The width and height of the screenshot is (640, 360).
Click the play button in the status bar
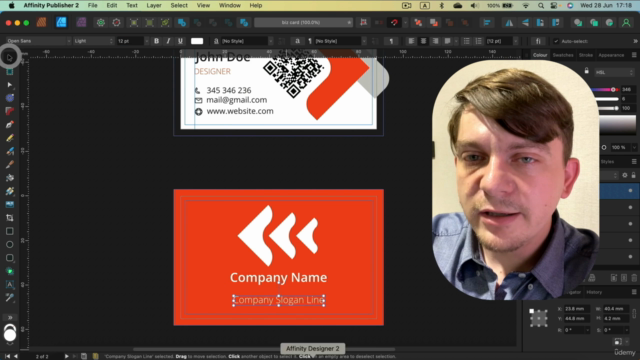(x=66, y=356)
